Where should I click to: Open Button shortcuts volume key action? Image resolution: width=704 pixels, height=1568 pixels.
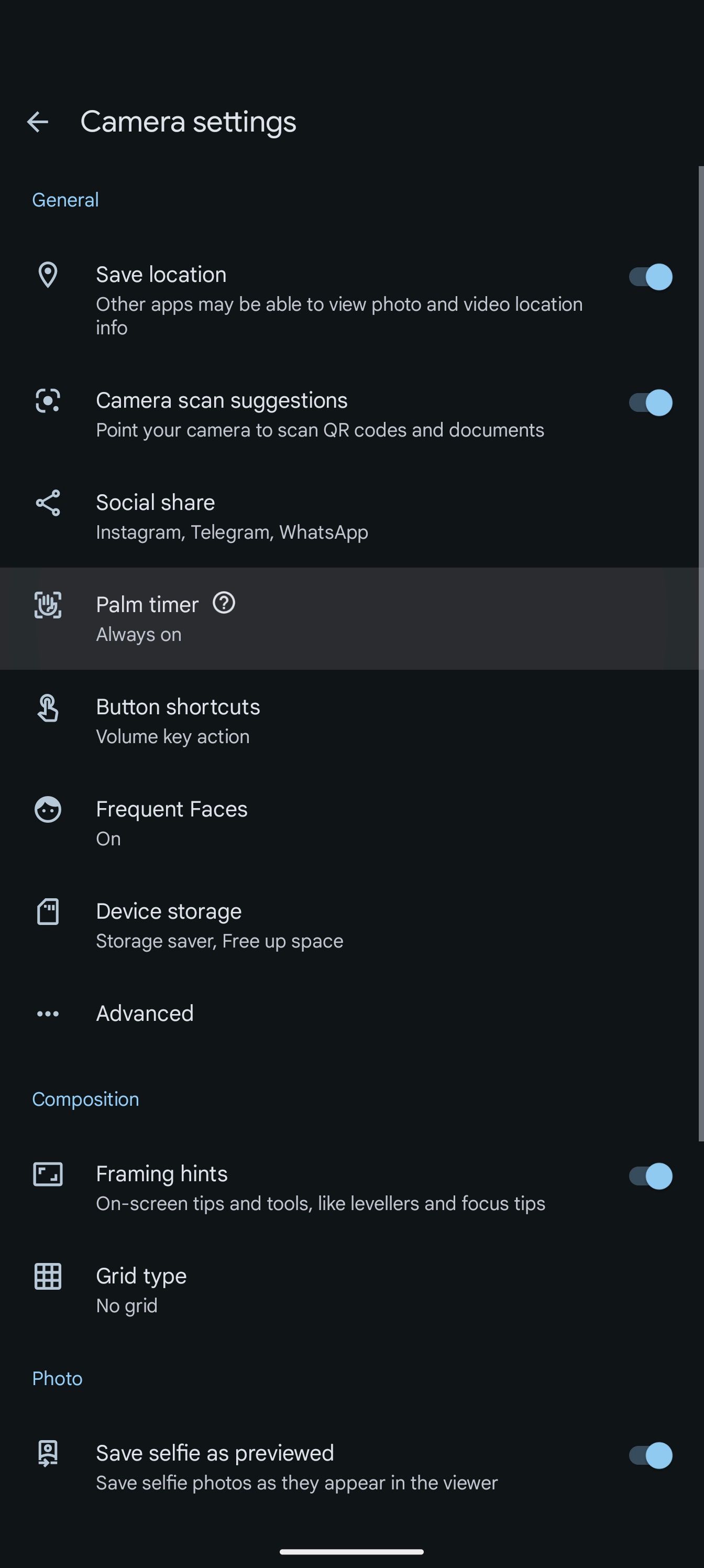point(178,721)
